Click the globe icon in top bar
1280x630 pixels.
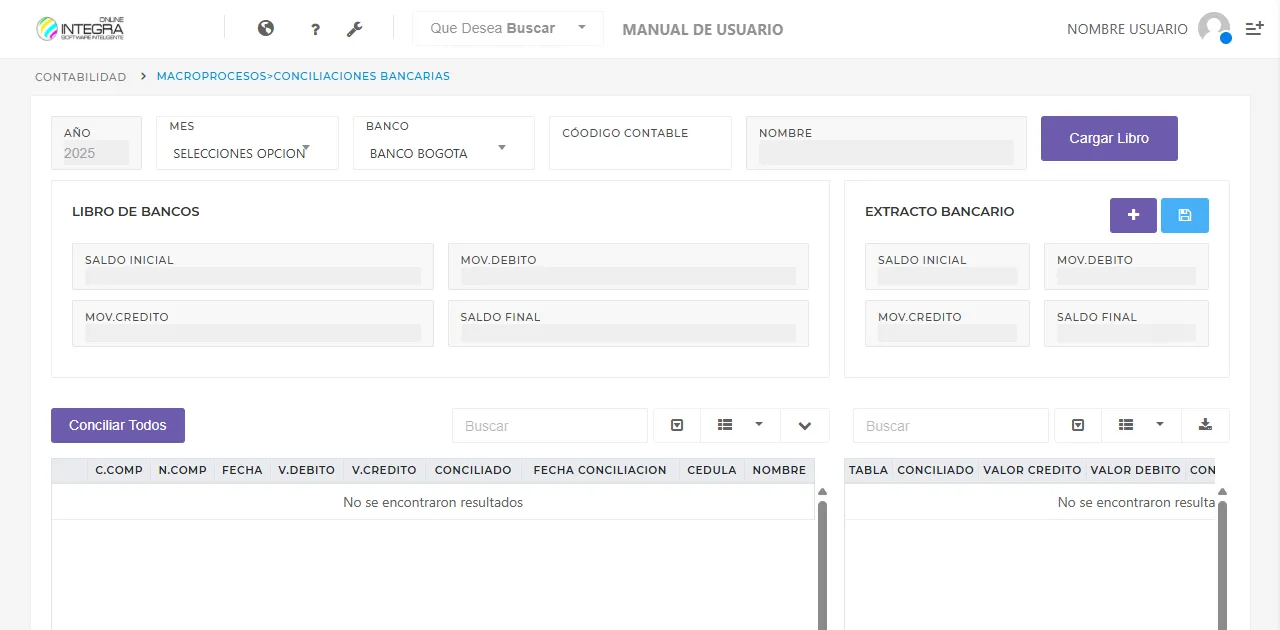266,29
